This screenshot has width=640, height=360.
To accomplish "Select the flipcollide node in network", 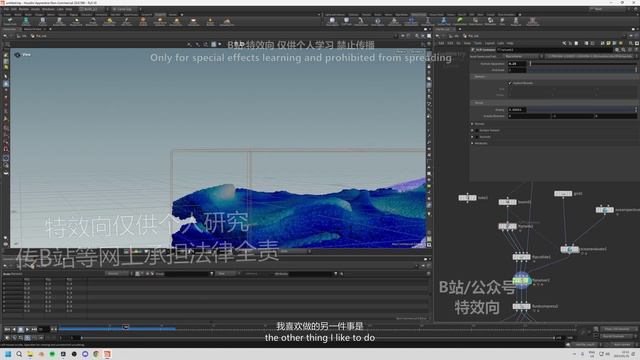I will [521, 257].
